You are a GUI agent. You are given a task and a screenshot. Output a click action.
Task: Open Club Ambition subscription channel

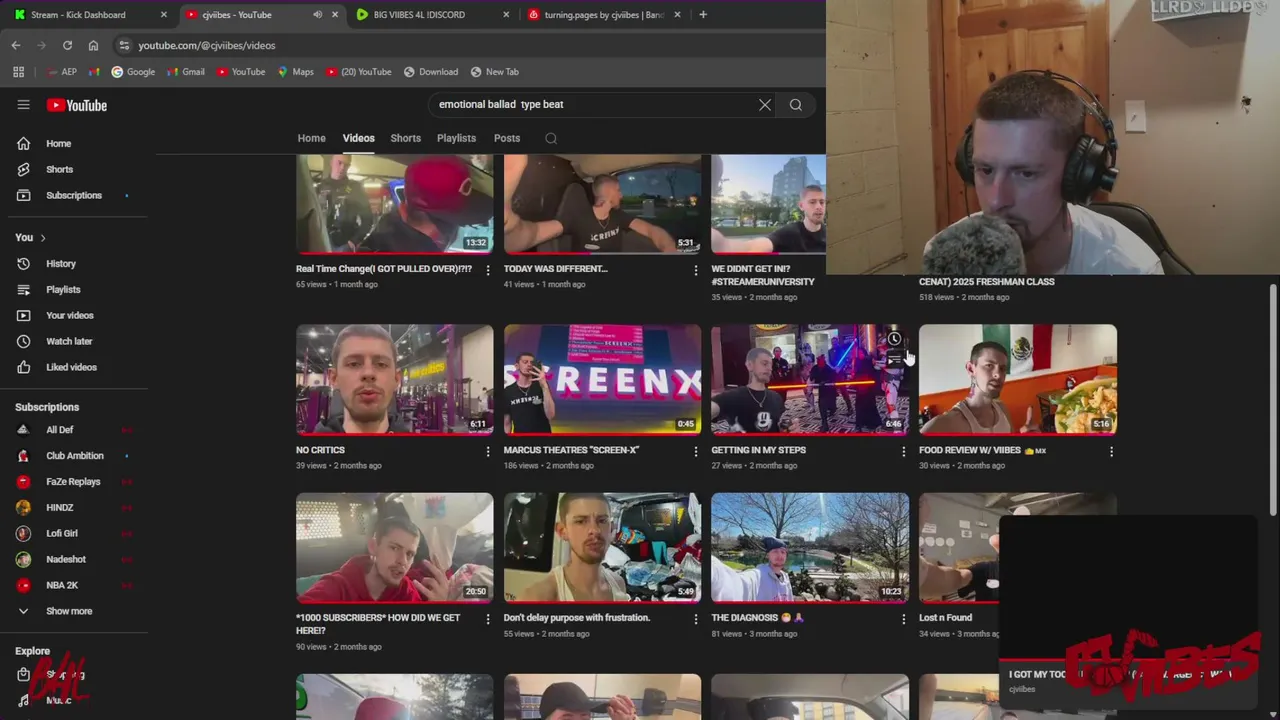(x=74, y=456)
